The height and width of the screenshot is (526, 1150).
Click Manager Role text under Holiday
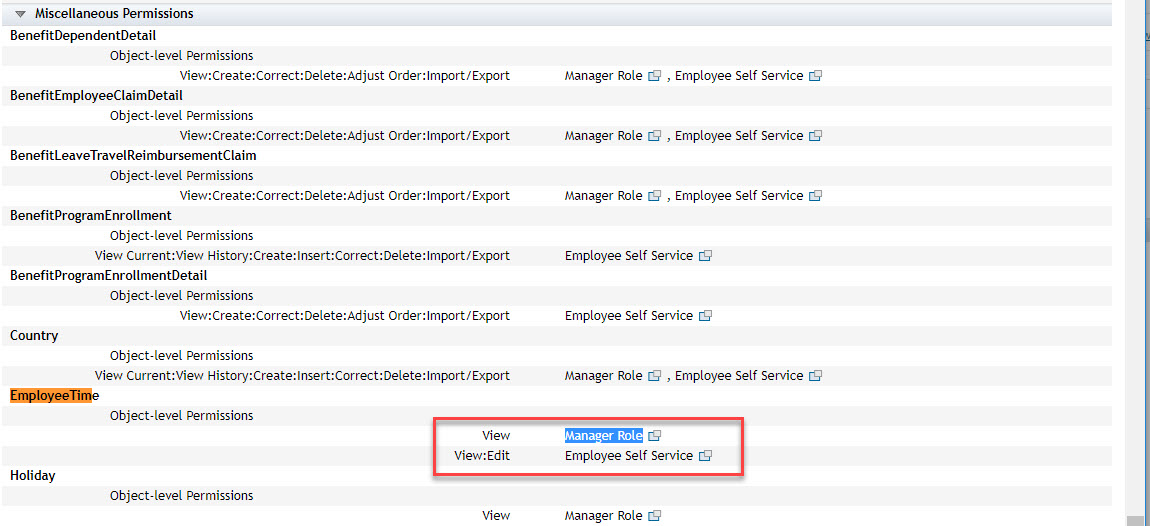coord(604,516)
